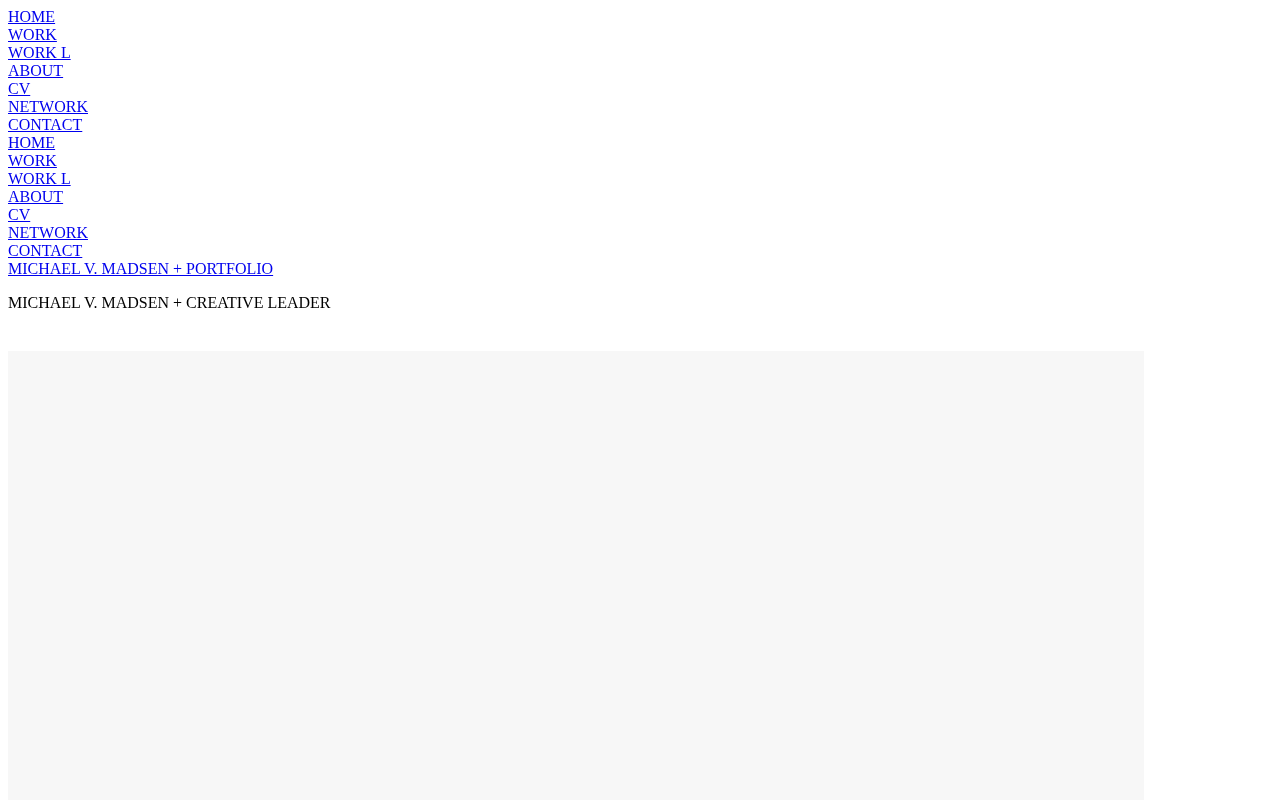This screenshot has height=800, width=1280.
Task: Click the text CREATIVE LEADER in the tagline
Action: click(258, 303)
